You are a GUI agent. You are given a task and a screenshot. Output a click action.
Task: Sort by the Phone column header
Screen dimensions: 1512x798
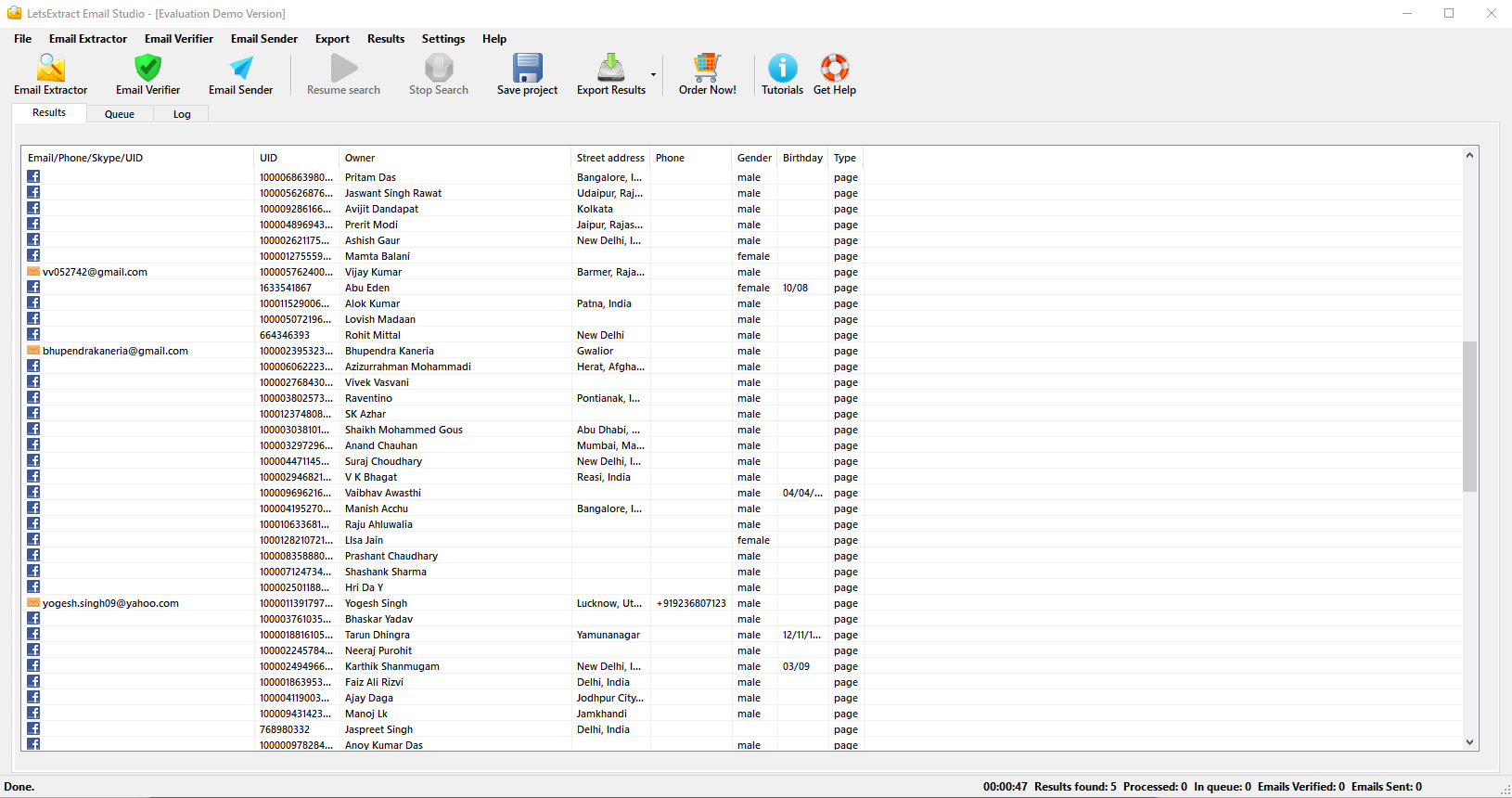click(690, 158)
